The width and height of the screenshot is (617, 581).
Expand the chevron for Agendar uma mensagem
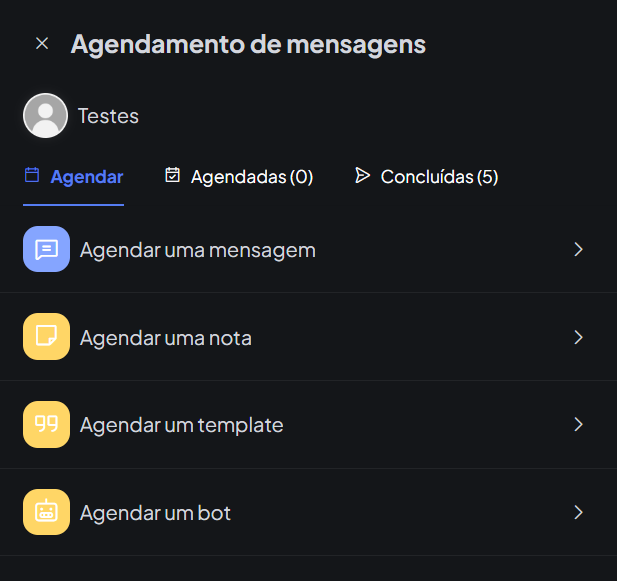pos(578,249)
